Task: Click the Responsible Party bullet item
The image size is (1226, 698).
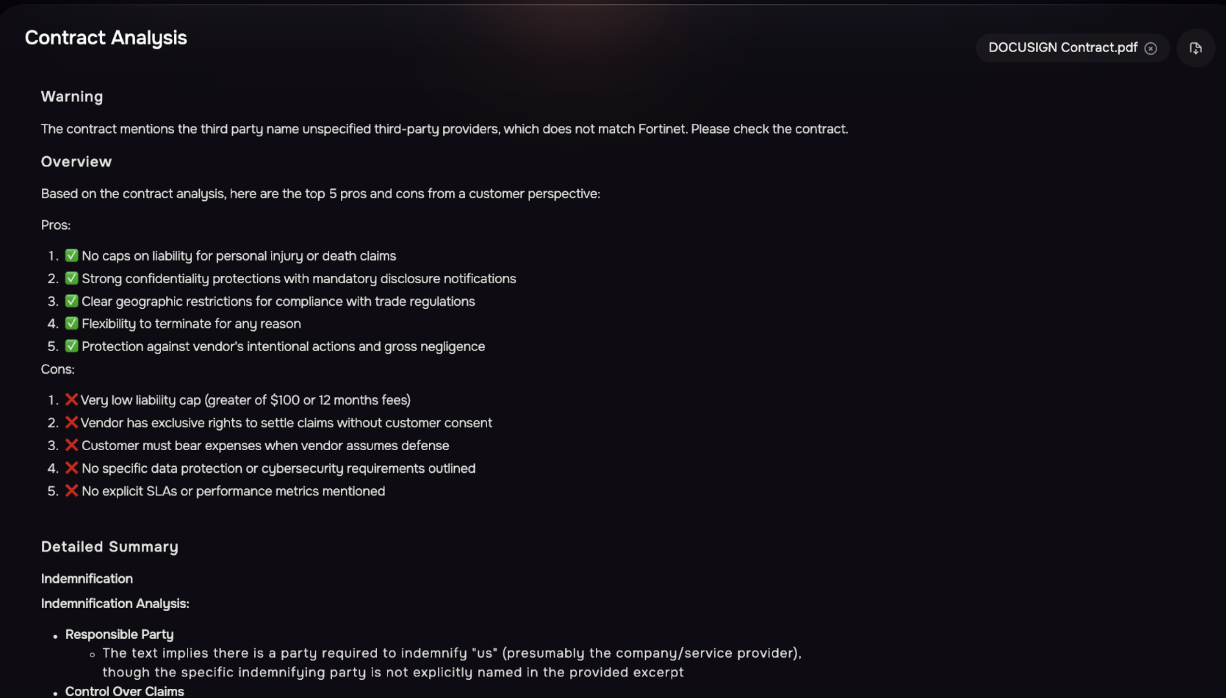Action: pos(119,634)
